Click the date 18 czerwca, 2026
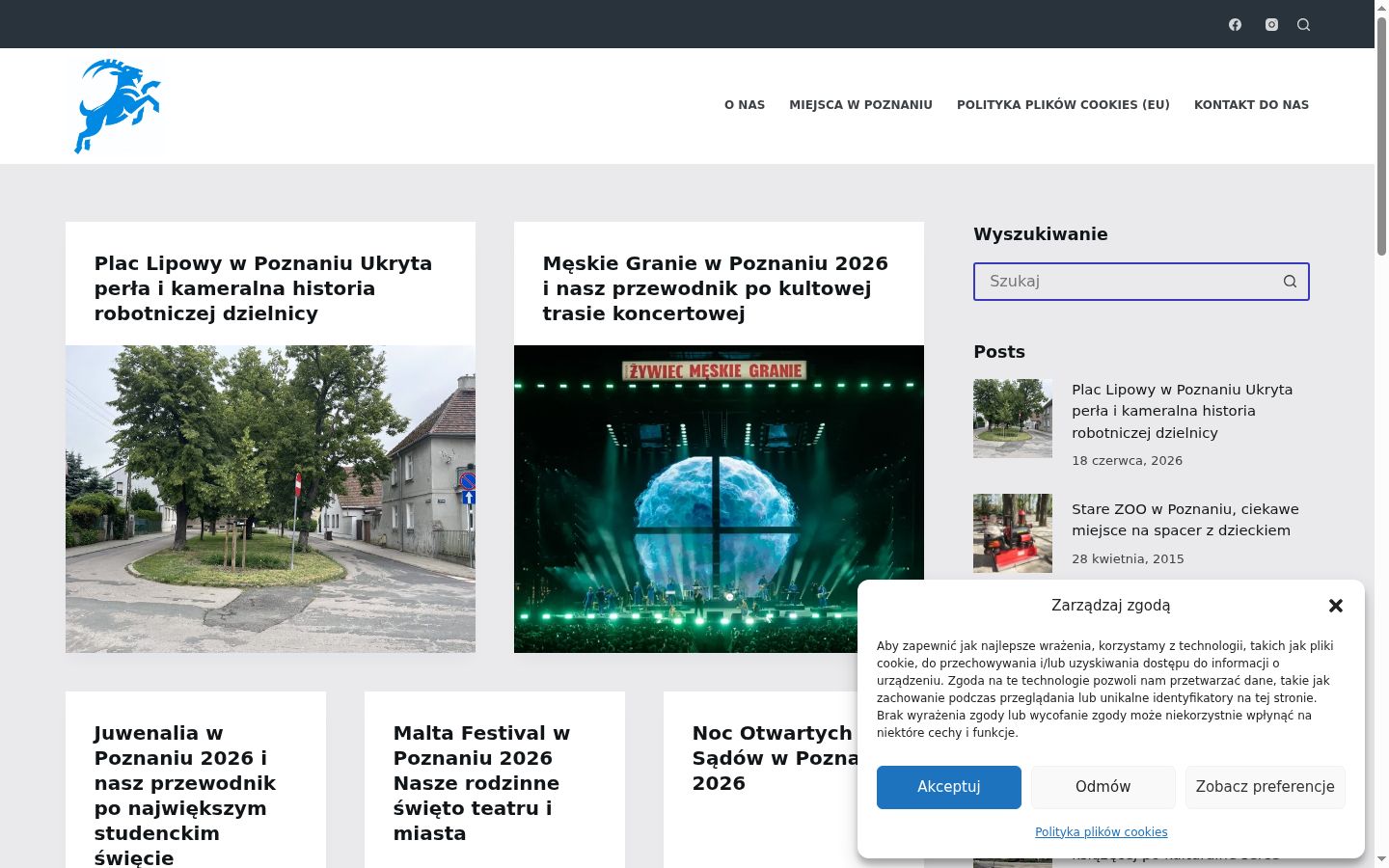This screenshot has height=868, width=1389. [x=1127, y=461]
